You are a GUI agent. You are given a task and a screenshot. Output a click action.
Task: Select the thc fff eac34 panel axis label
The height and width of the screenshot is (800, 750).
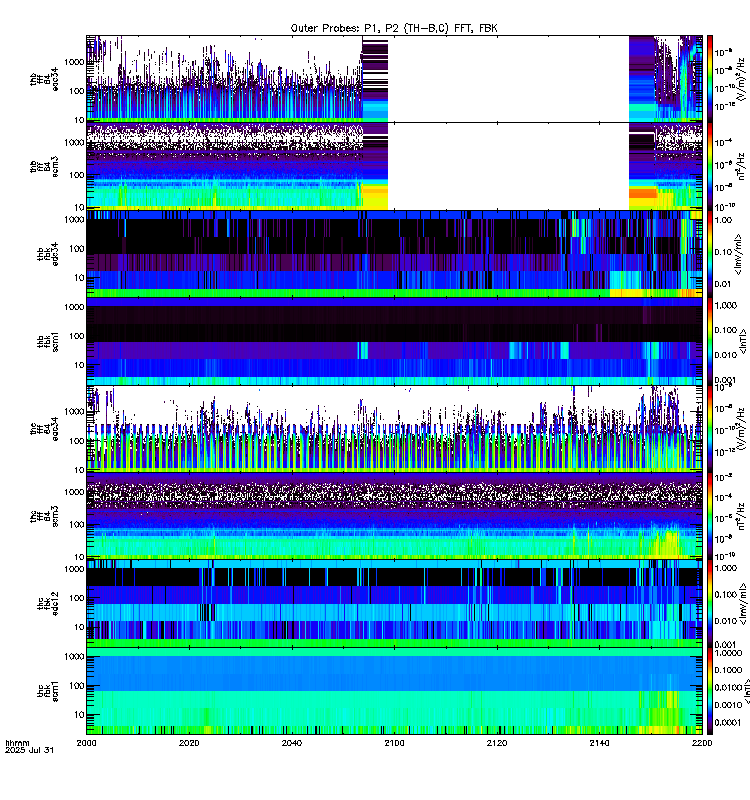(x=44, y=429)
